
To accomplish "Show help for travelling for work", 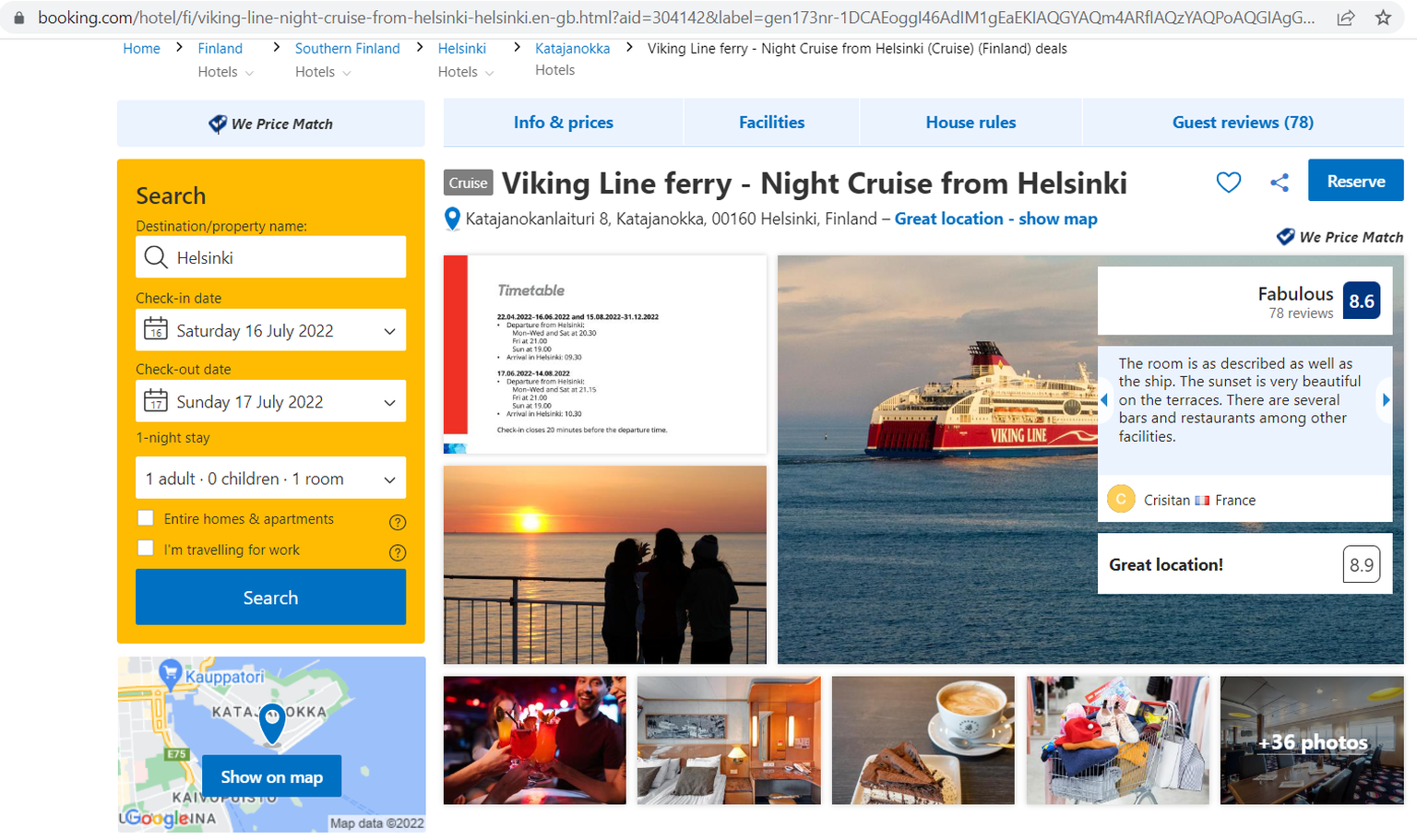I will click(x=398, y=552).
